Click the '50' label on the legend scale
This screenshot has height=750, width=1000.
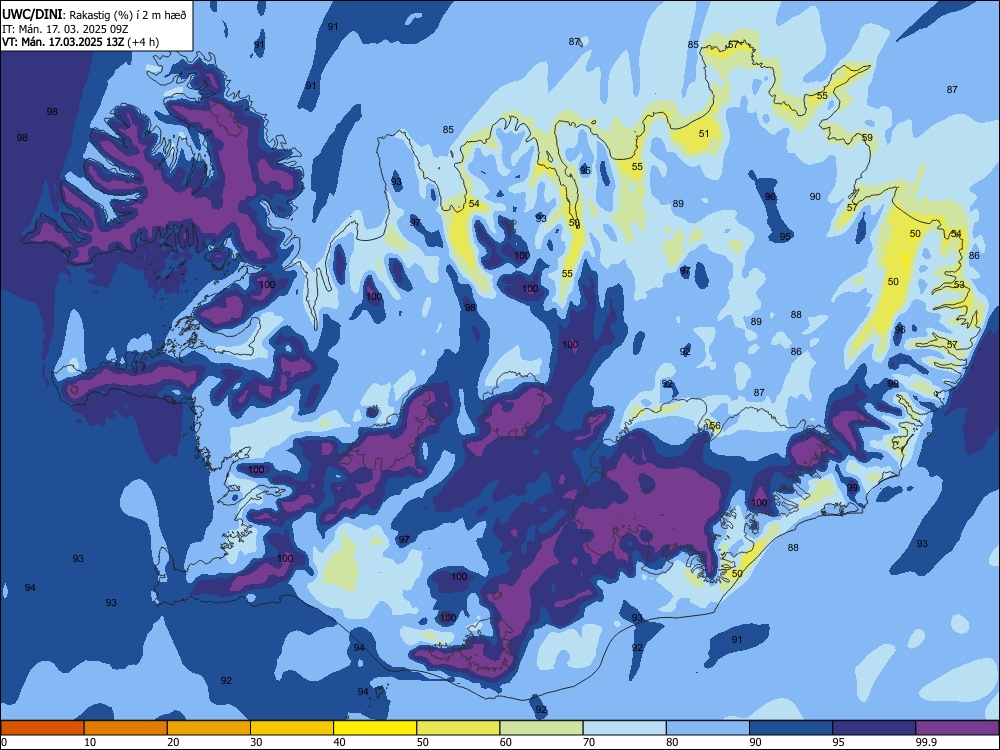click(422, 742)
